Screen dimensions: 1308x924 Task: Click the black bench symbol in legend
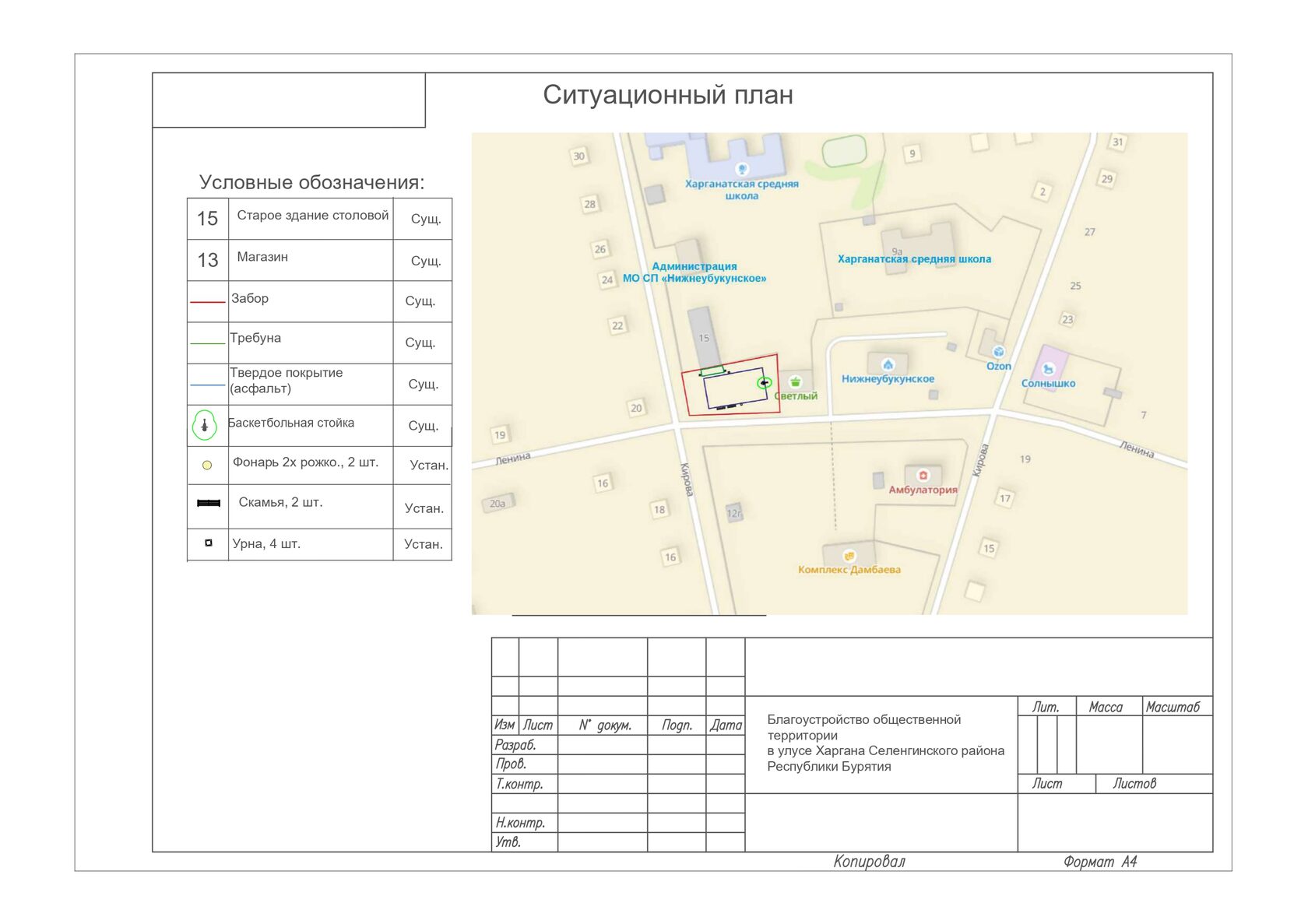click(x=209, y=503)
